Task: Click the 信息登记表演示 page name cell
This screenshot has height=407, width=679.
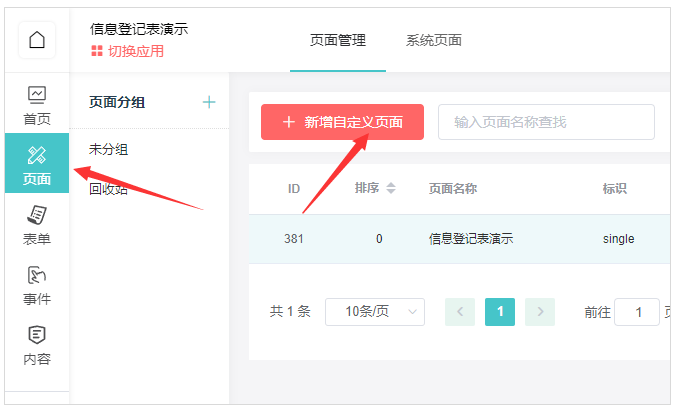Action: 471,239
